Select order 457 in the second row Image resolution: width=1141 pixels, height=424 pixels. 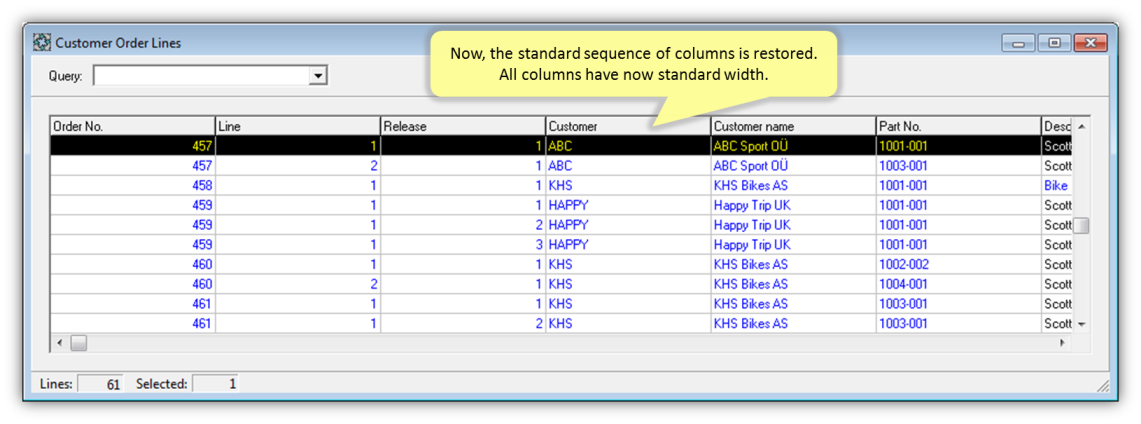pyautogui.click(x=132, y=166)
